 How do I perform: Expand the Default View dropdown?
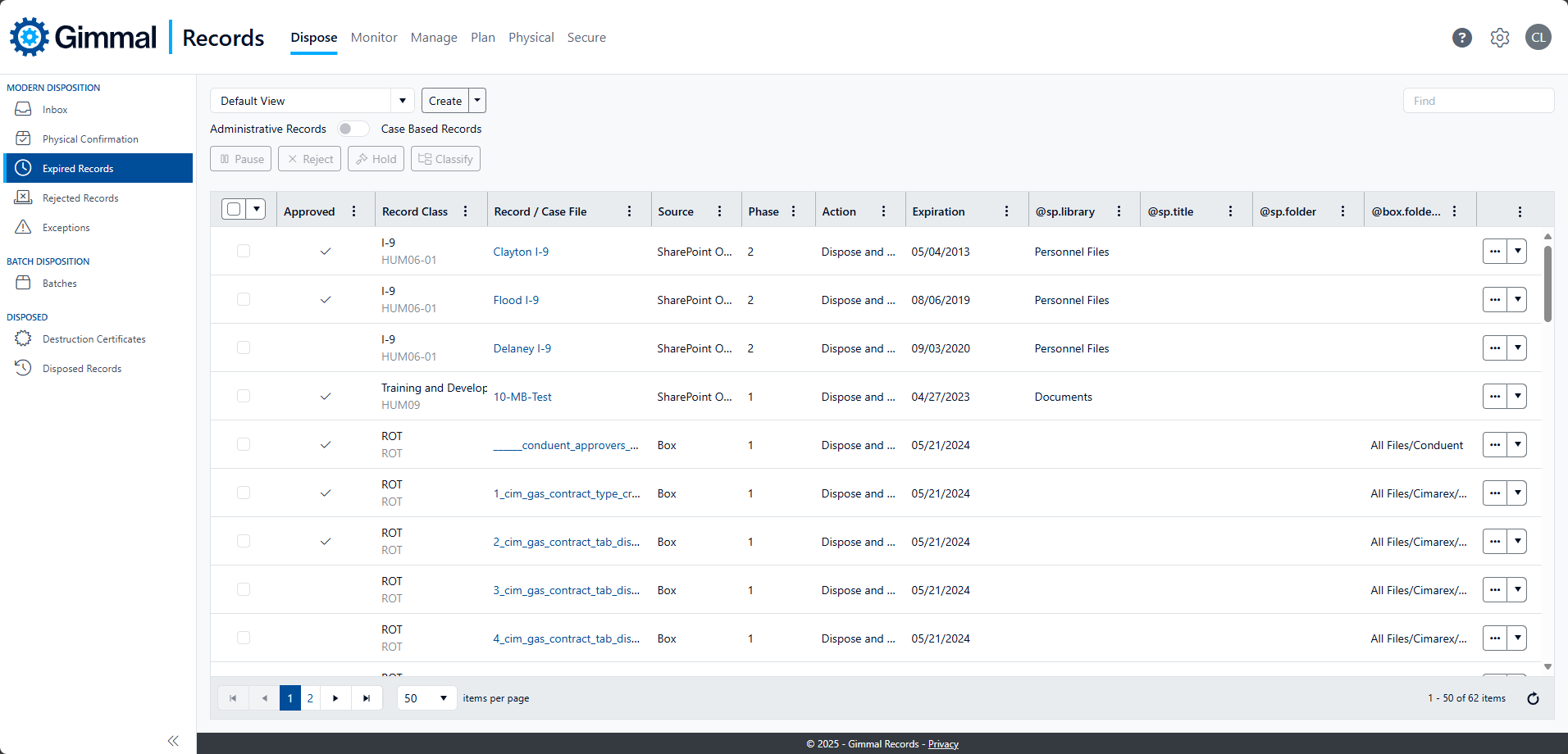(x=402, y=101)
